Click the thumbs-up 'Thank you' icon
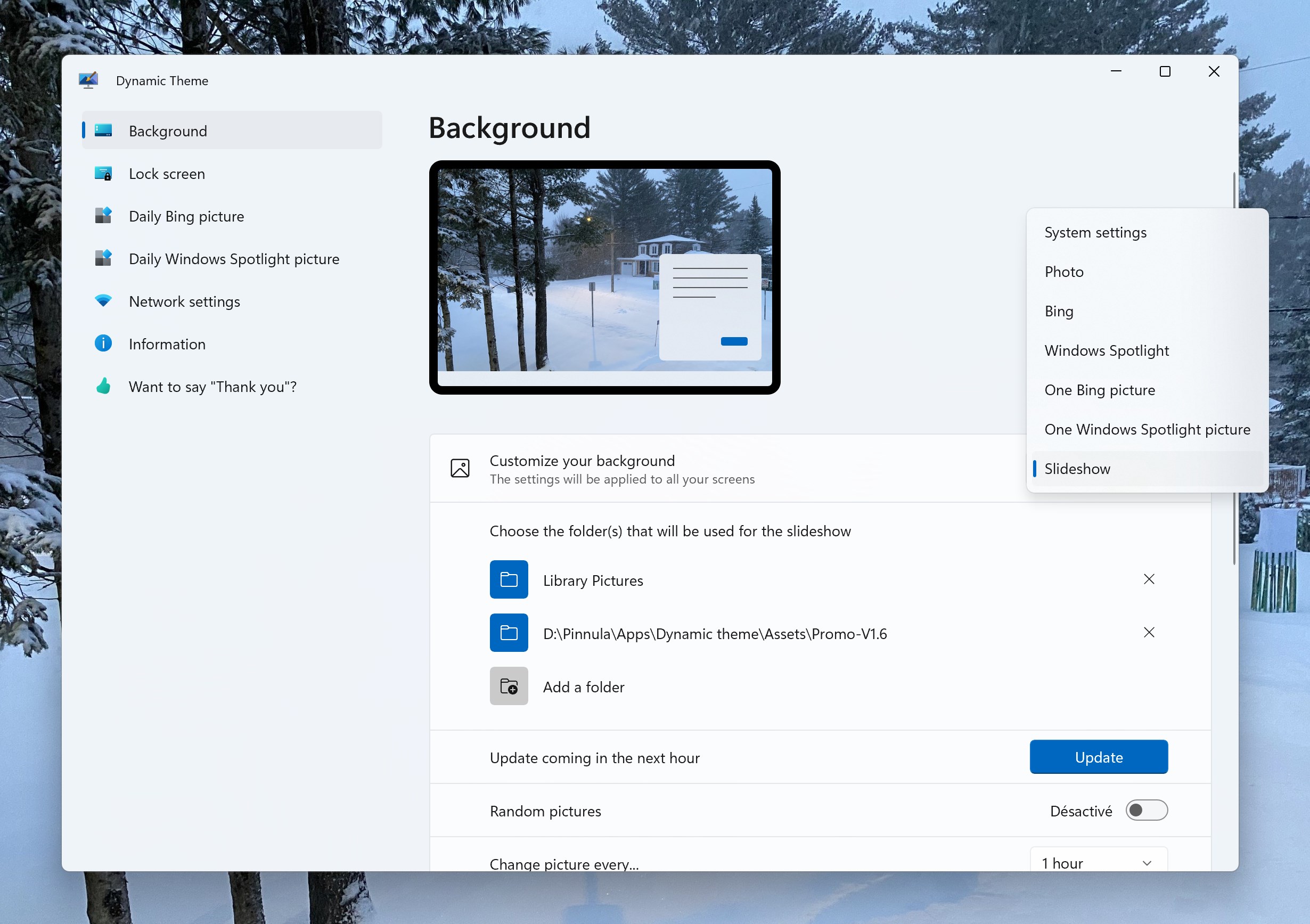The height and width of the screenshot is (924, 1310). pyautogui.click(x=103, y=386)
